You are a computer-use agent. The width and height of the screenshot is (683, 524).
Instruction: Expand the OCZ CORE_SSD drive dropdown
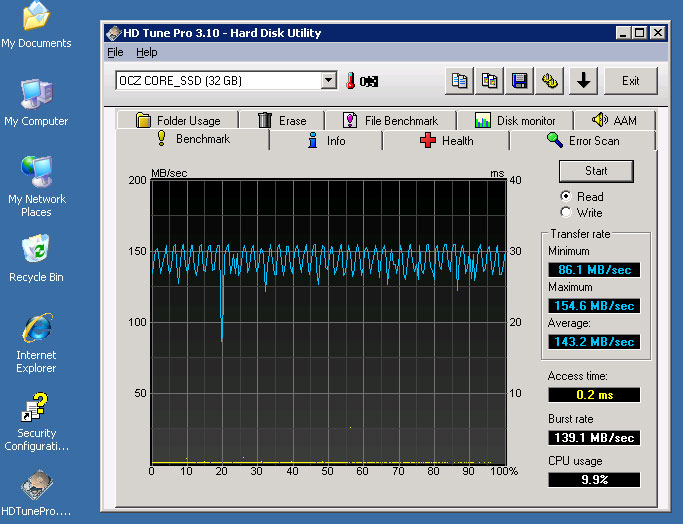click(328, 81)
